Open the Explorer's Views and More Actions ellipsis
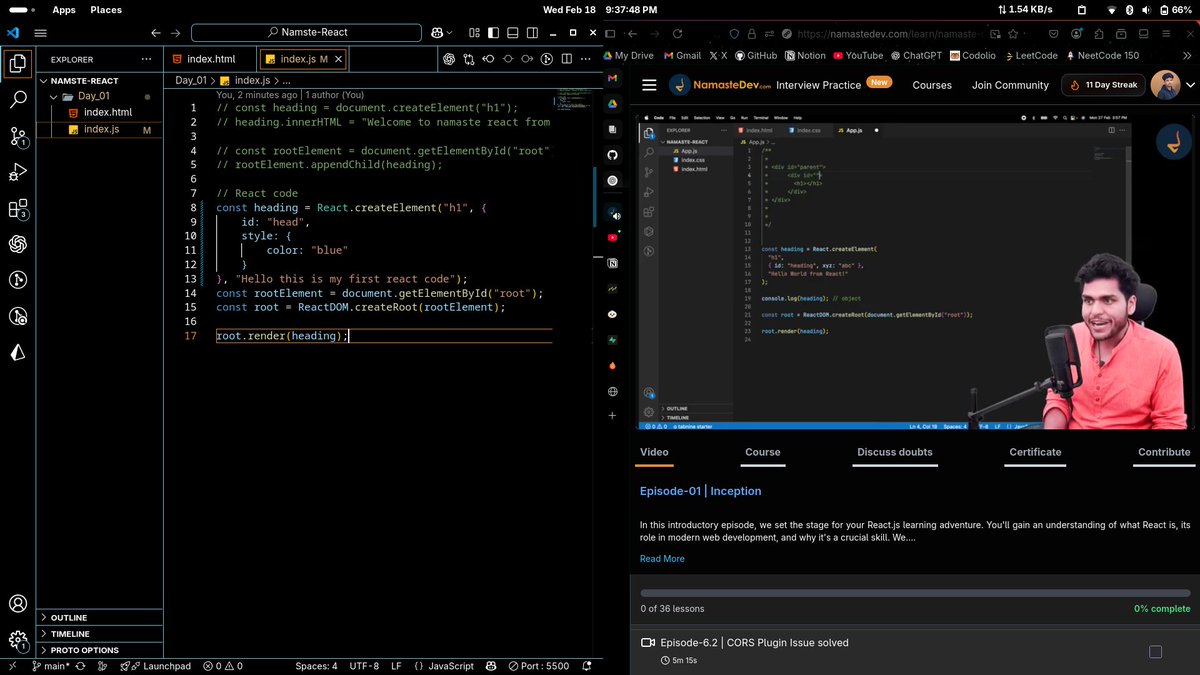The height and width of the screenshot is (675, 1200). pos(148,60)
